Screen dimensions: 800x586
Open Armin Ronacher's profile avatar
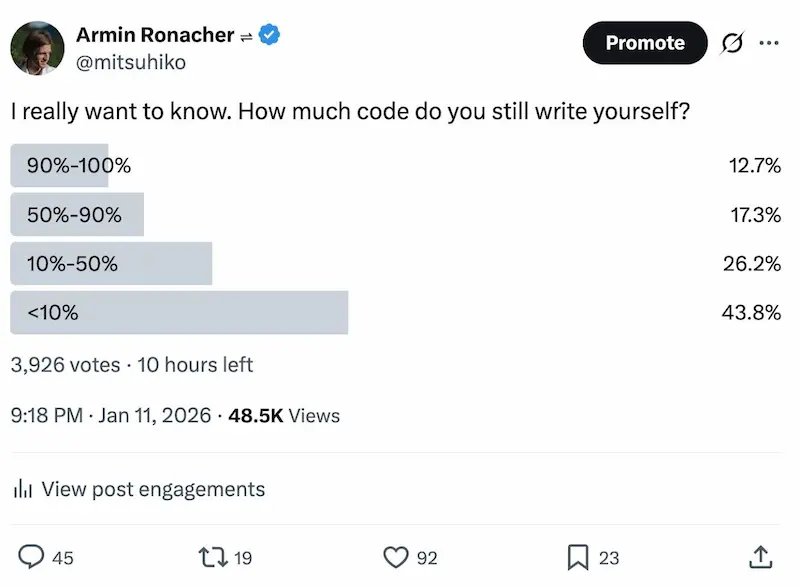pos(37,47)
